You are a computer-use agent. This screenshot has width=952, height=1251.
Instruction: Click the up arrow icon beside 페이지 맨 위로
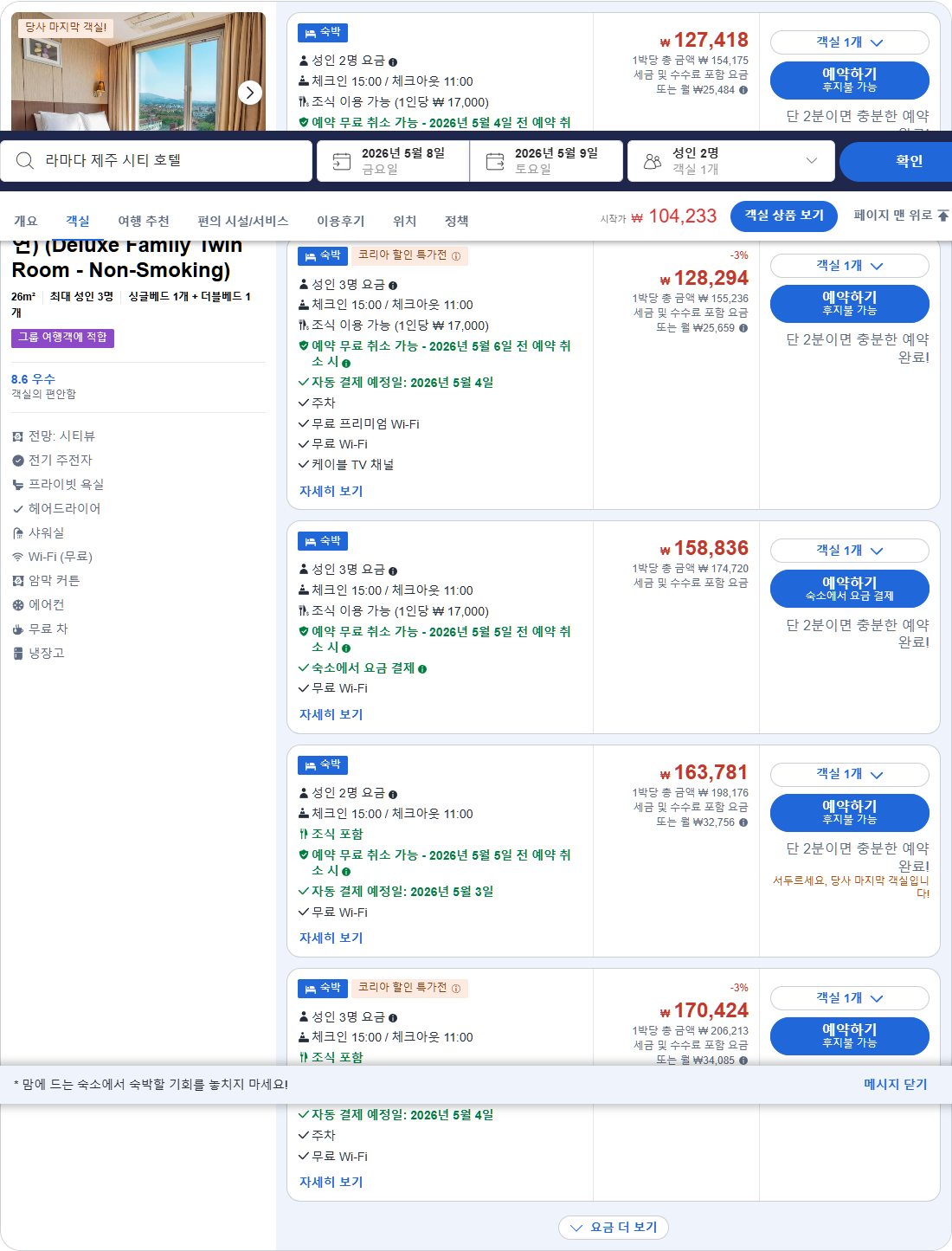943,215
